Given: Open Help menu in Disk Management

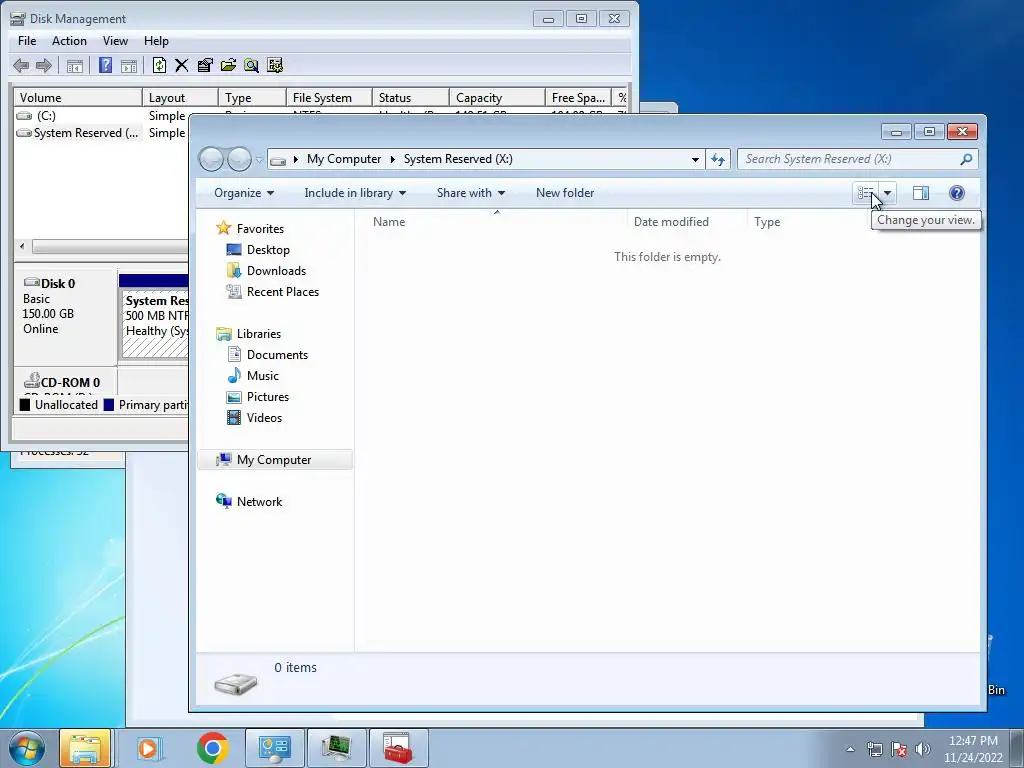Looking at the screenshot, I should pyautogui.click(x=156, y=40).
